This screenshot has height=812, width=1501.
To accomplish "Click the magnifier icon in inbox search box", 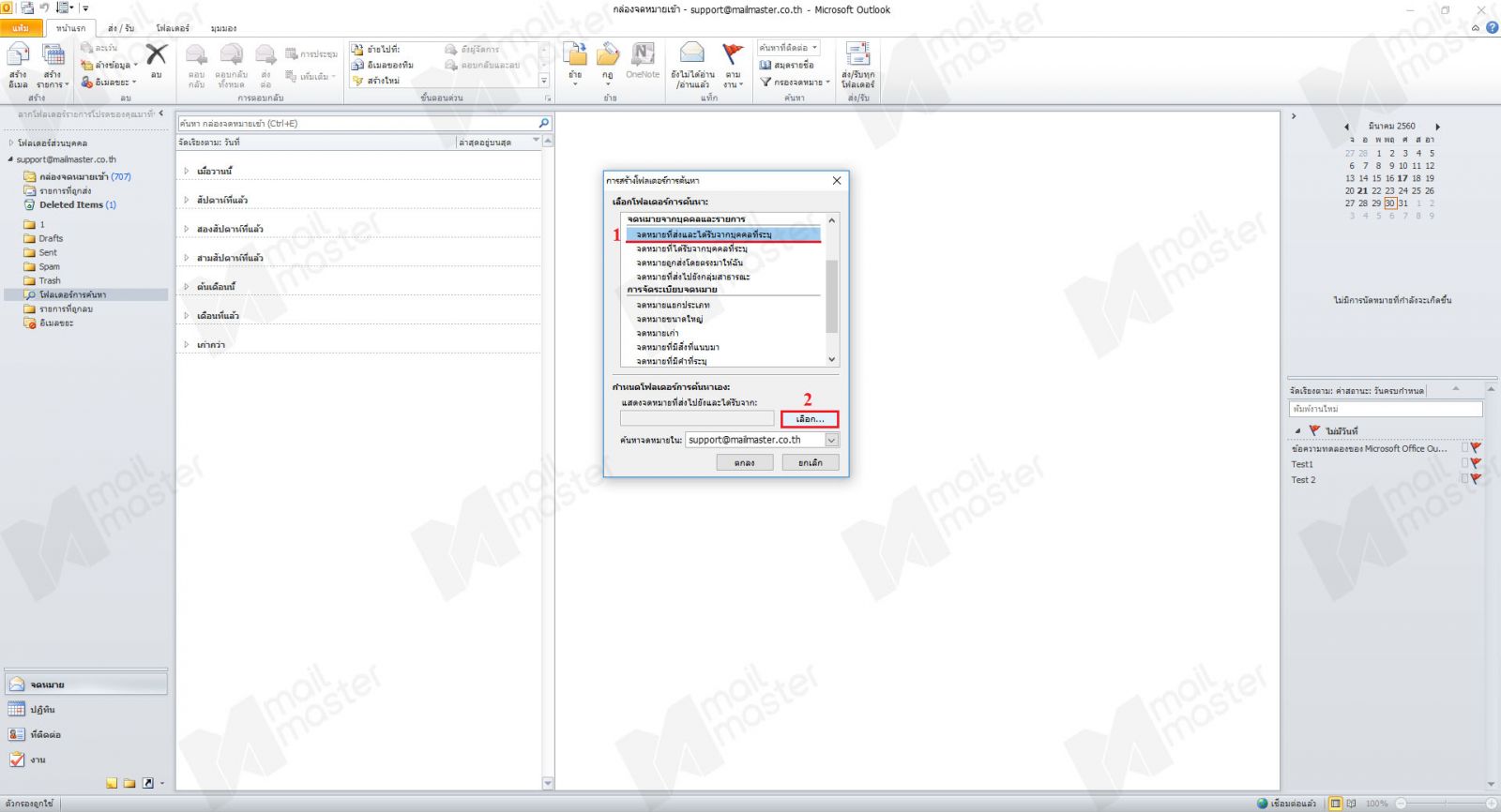I will tap(543, 123).
